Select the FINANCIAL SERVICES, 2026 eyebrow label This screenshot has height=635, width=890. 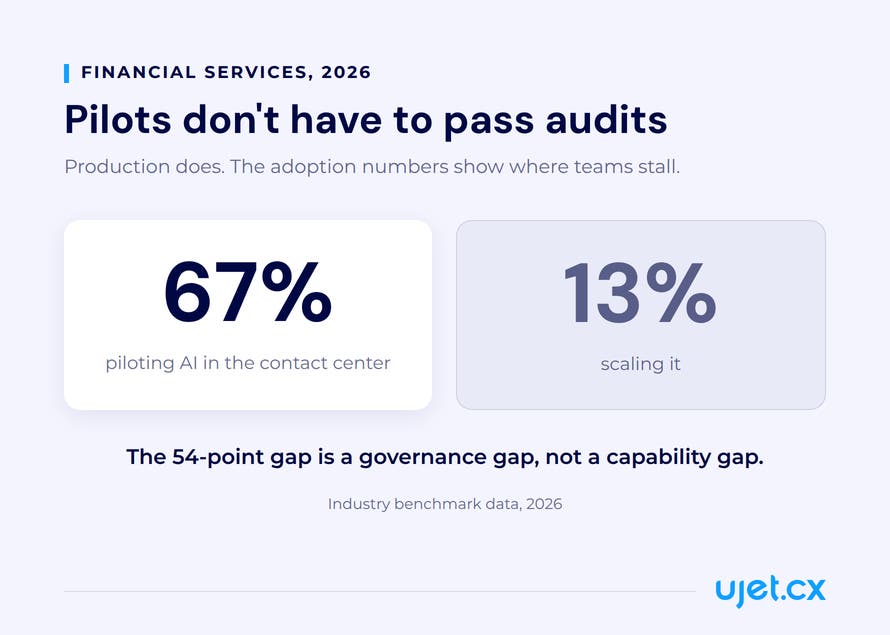[x=226, y=73]
